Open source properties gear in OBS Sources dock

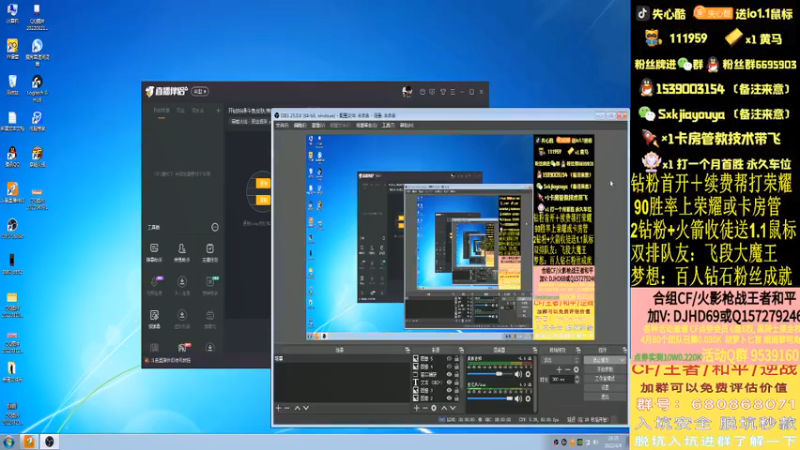434,408
